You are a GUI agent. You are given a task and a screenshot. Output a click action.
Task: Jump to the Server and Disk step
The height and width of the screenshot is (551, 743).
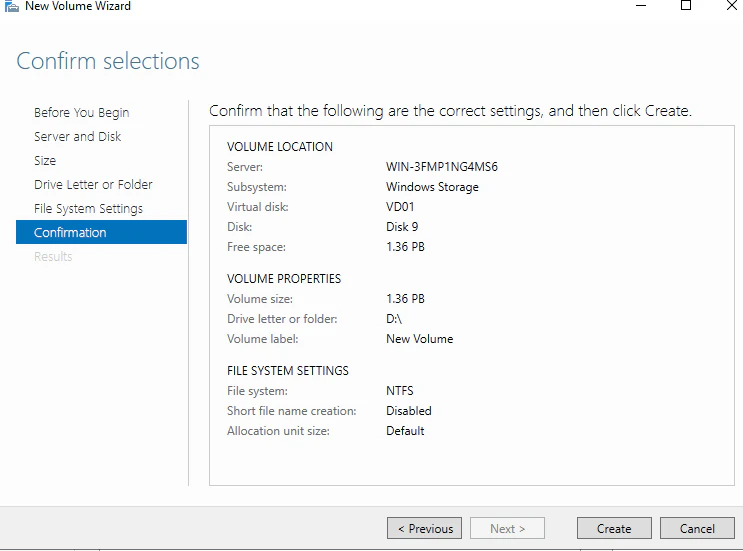pos(78,136)
